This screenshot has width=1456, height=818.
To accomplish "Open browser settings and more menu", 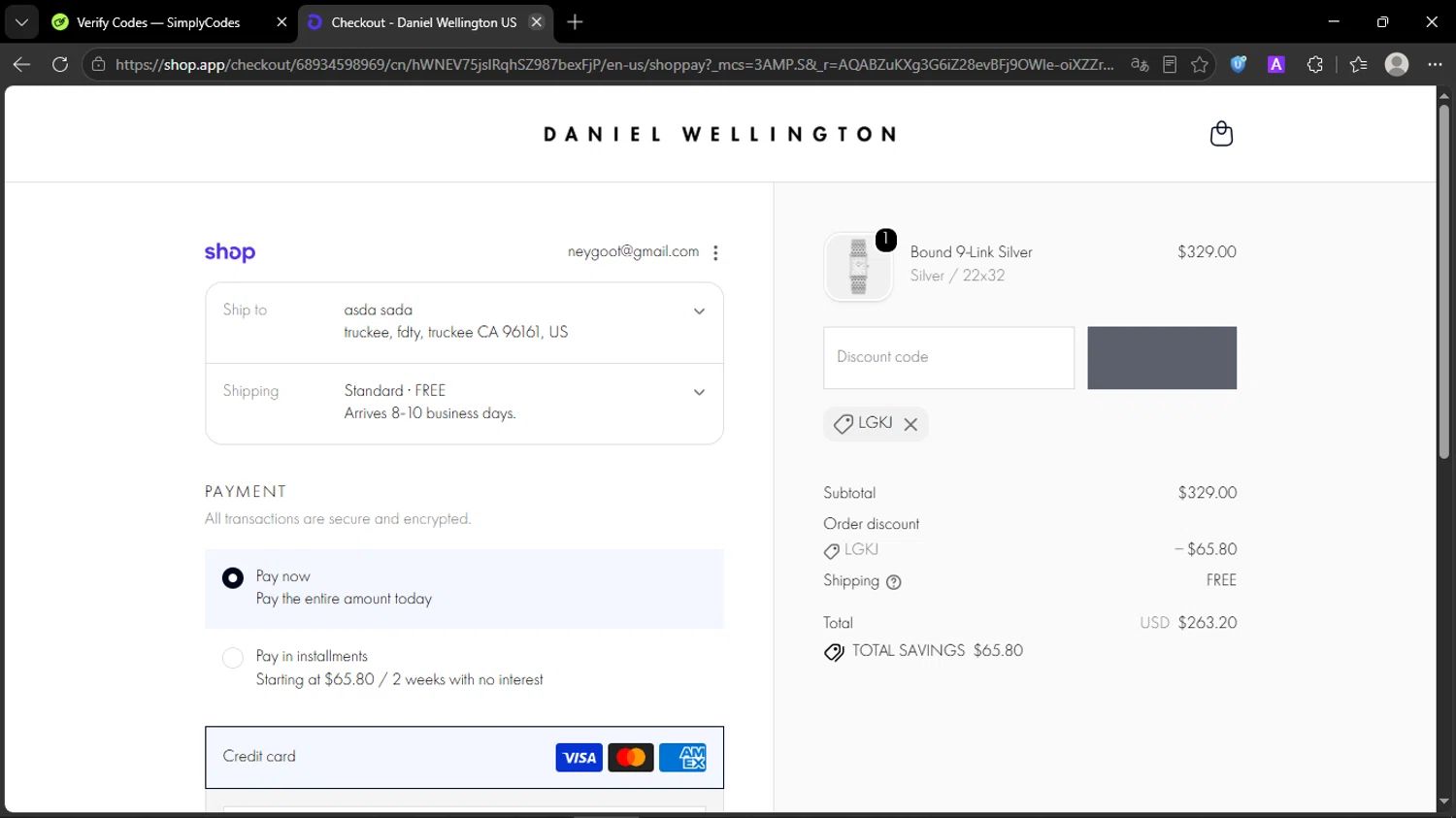I will click(1436, 64).
